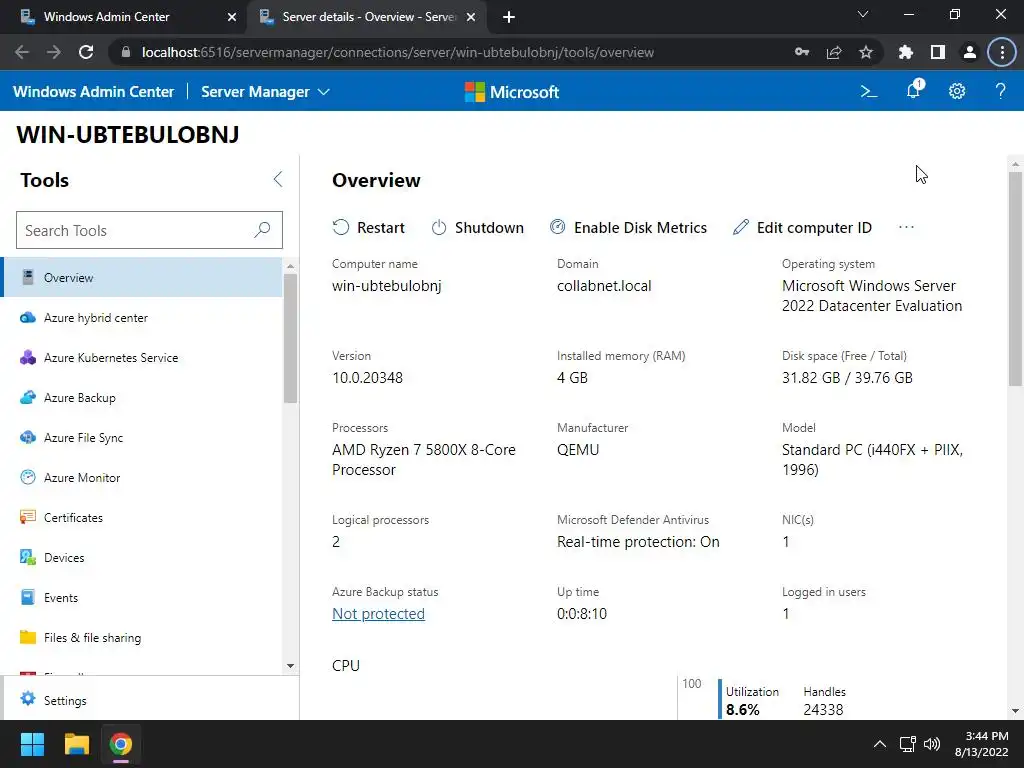Image resolution: width=1024 pixels, height=768 pixels.
Task: Open Certificates icon in Tools list
Action: tap(27, 517)
